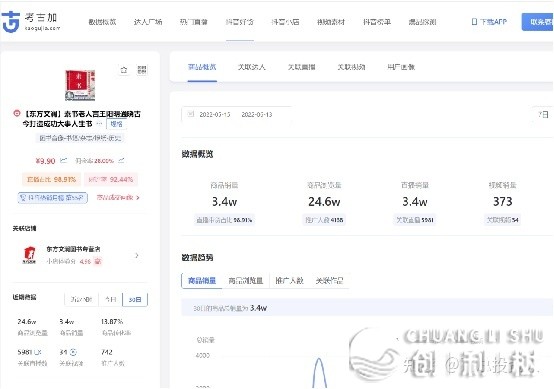Click the 742 promoters value
Screen dimensions: 554x389
pos(107,352)
